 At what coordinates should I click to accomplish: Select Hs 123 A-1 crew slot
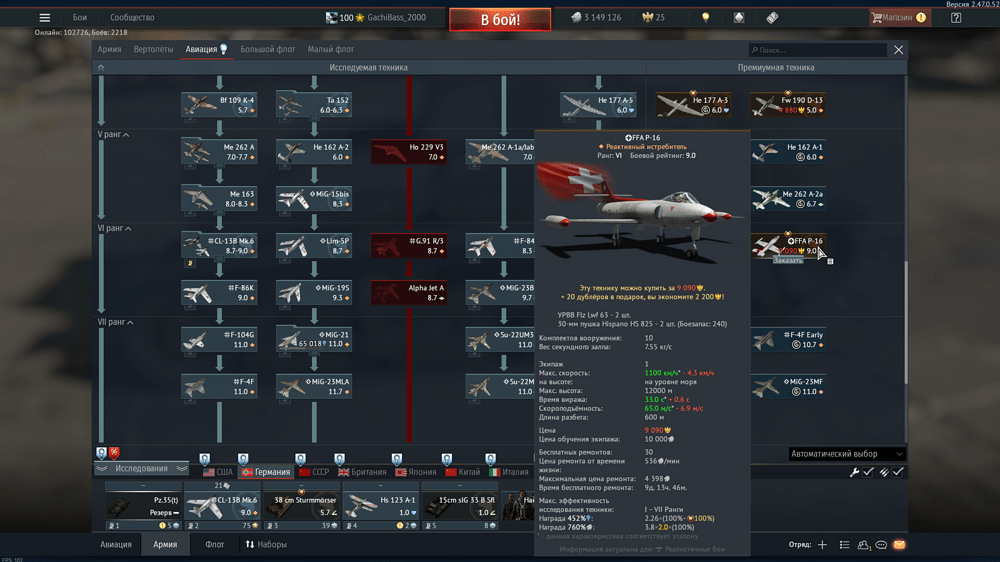point(381,507)
